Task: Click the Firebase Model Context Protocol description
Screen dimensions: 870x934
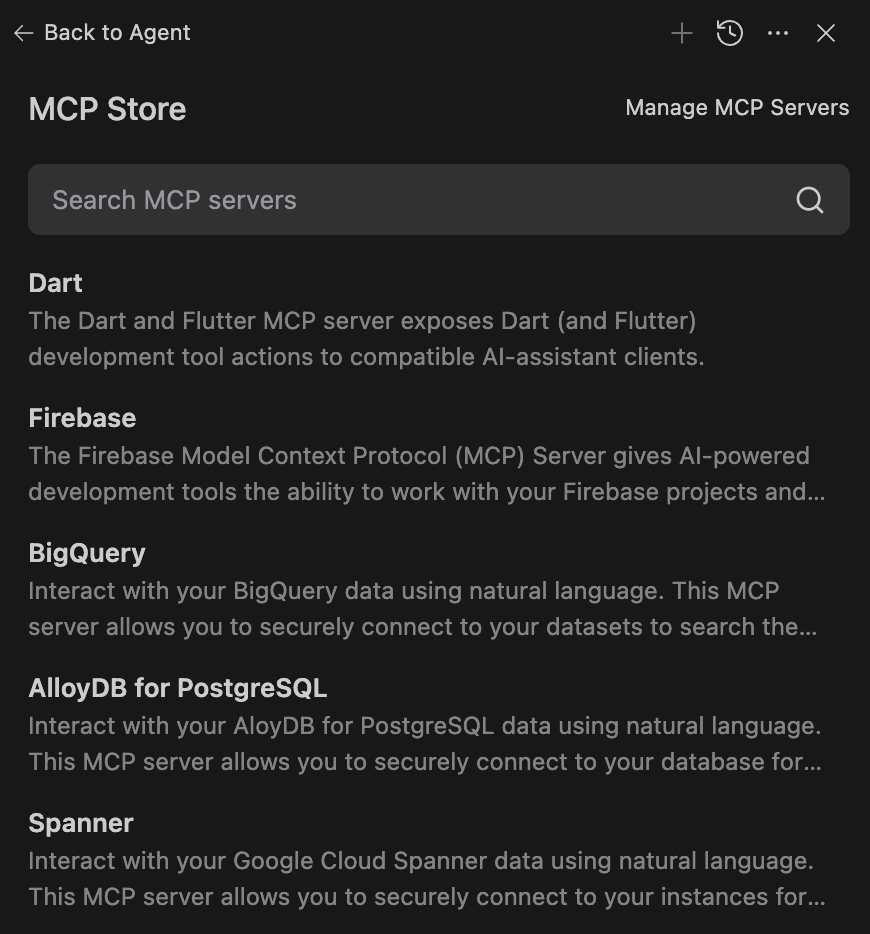Action: (420, 474)
